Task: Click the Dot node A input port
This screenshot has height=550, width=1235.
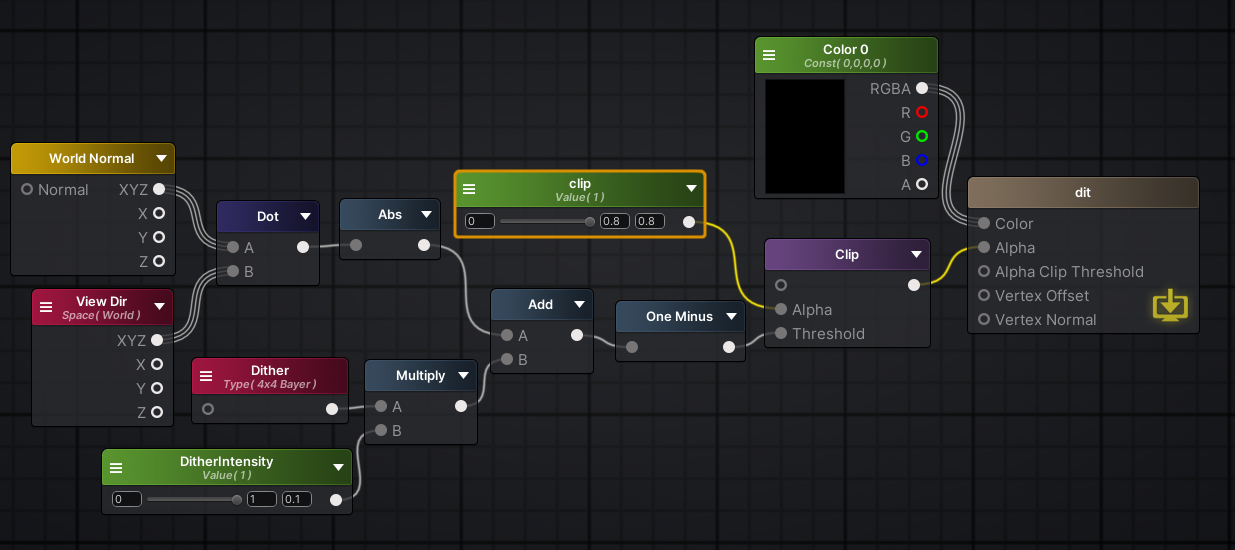Action: pos(233,247)
